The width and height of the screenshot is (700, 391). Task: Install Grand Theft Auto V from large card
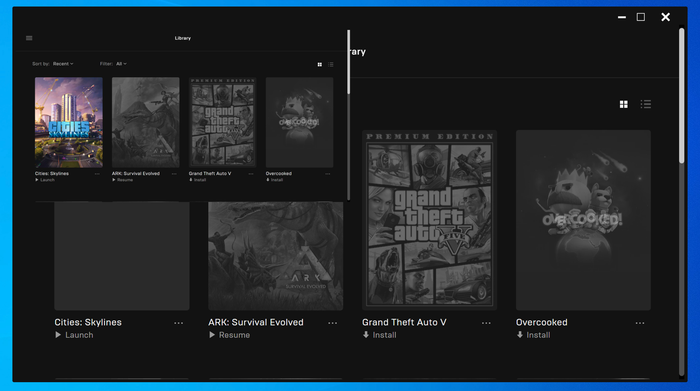pyautogui.click(x=379, y=335)
